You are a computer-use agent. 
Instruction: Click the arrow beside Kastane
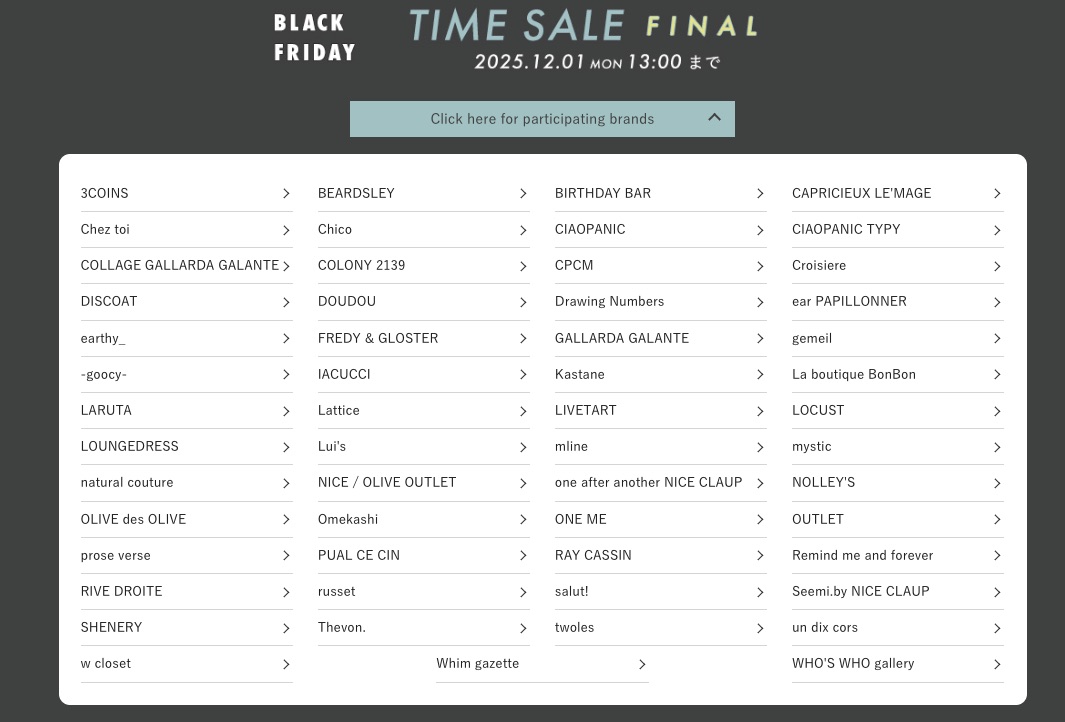click(759, 375)
